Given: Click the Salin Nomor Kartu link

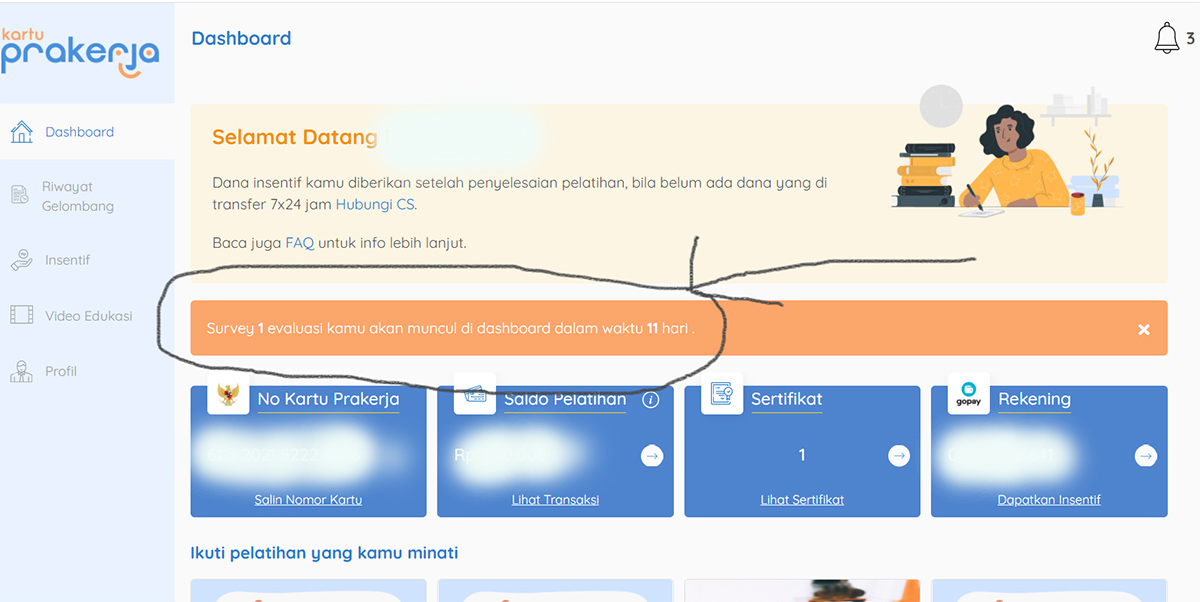Looking at the screenshot, I should pyautogui.click(x=308, y=500).
